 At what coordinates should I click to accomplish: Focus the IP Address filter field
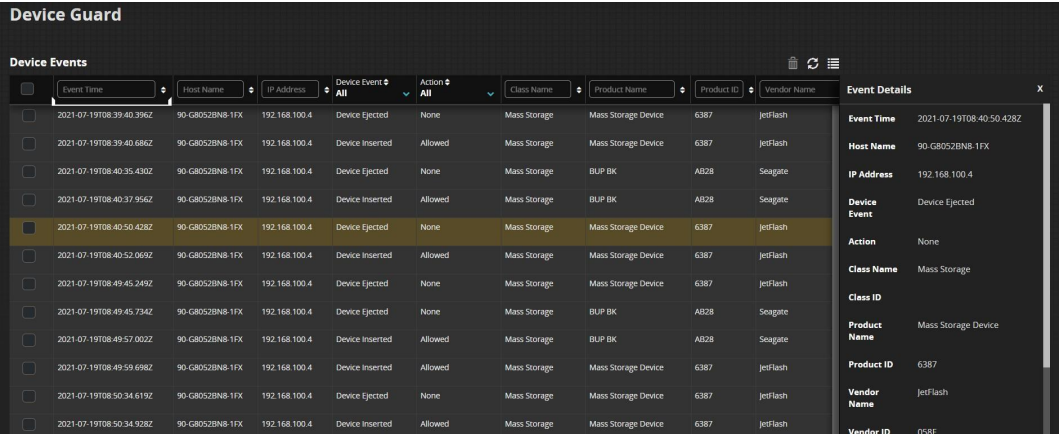pos(290,89)
